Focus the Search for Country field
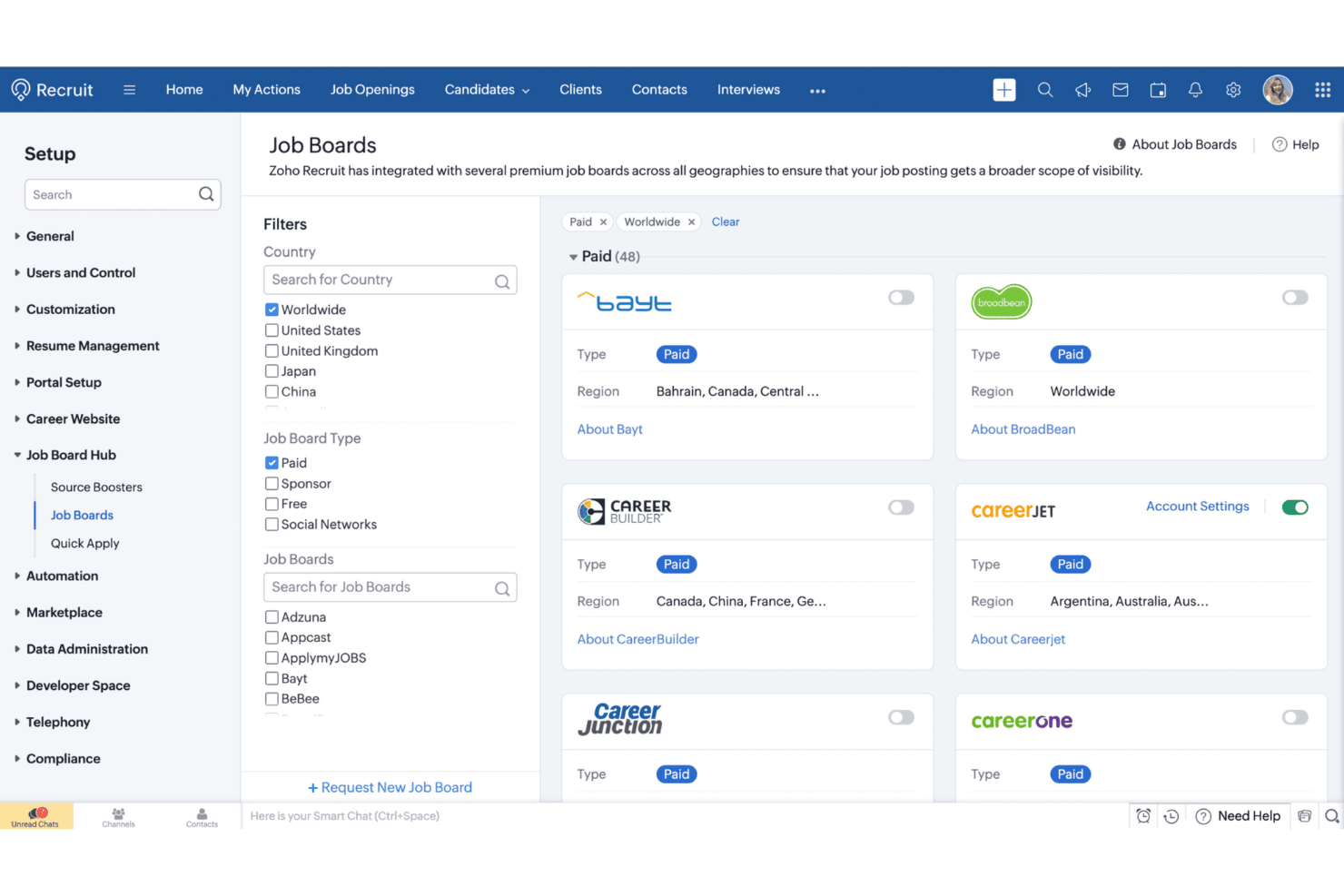This screenshot has height=896, width=1344. click(x=390, y=281)
